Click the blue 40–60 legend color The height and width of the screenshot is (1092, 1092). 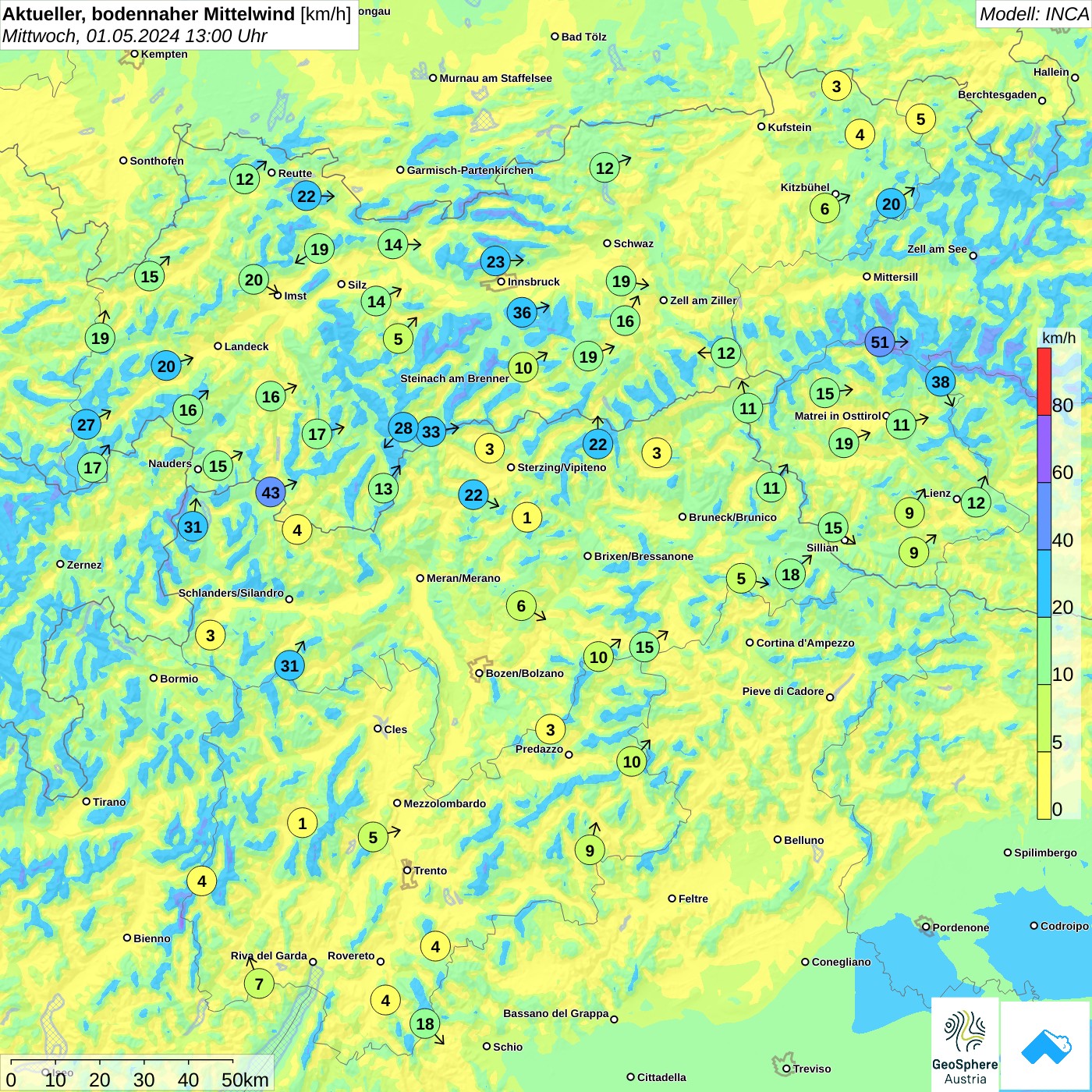[x=1044, y=516]
